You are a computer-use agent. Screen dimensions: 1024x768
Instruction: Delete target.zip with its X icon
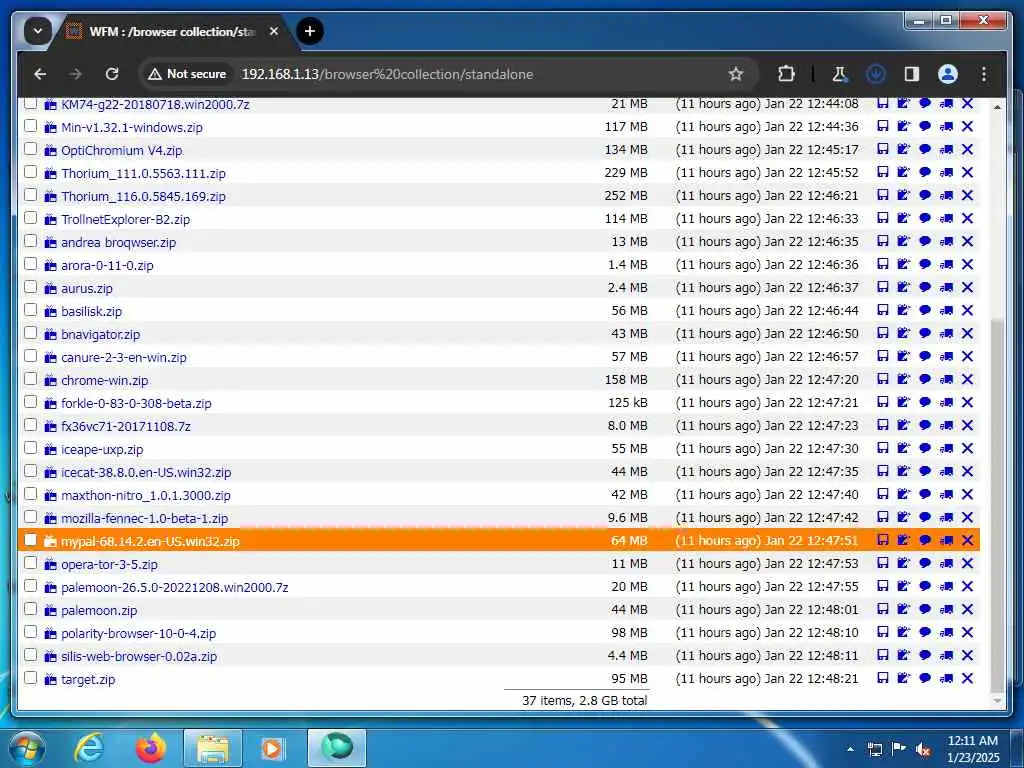click(x=968, y=679)
